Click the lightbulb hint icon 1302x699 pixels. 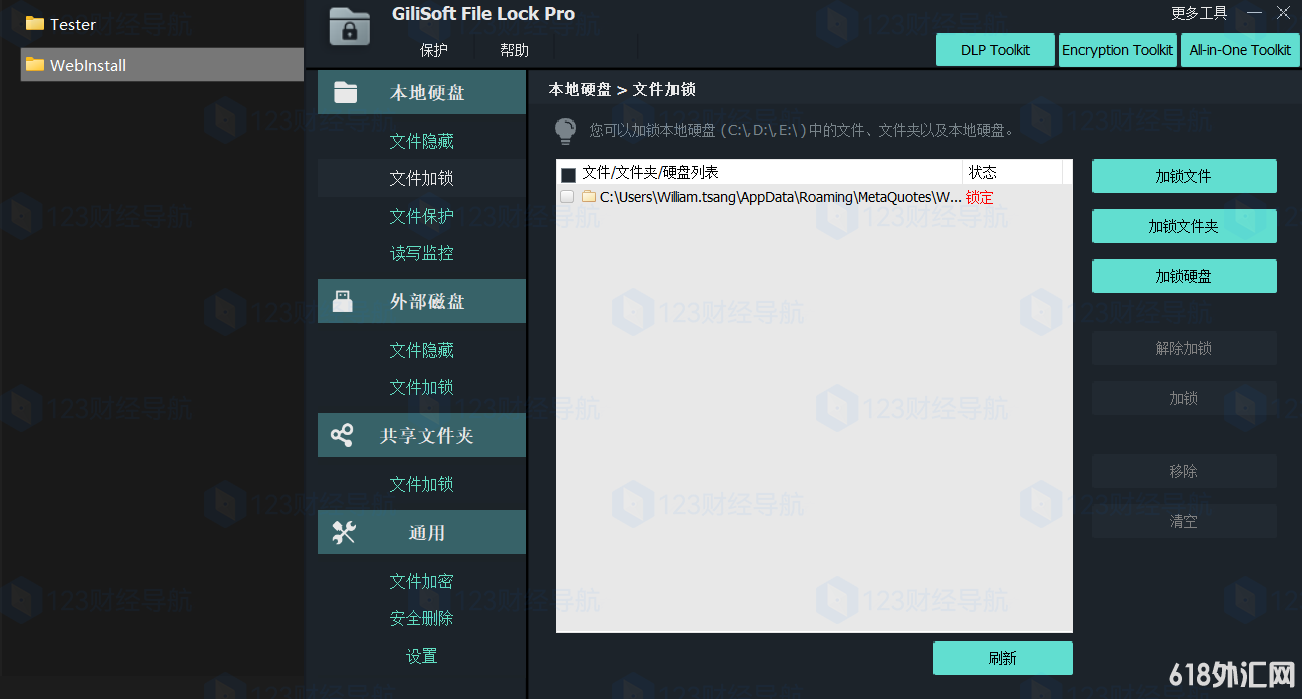[565, 131]
